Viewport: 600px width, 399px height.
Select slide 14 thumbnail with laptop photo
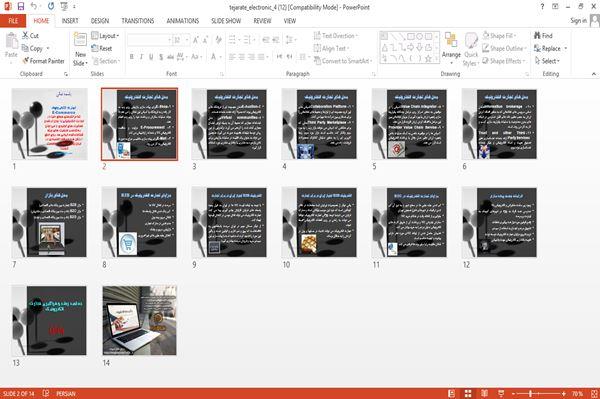[x=140, y=320]
